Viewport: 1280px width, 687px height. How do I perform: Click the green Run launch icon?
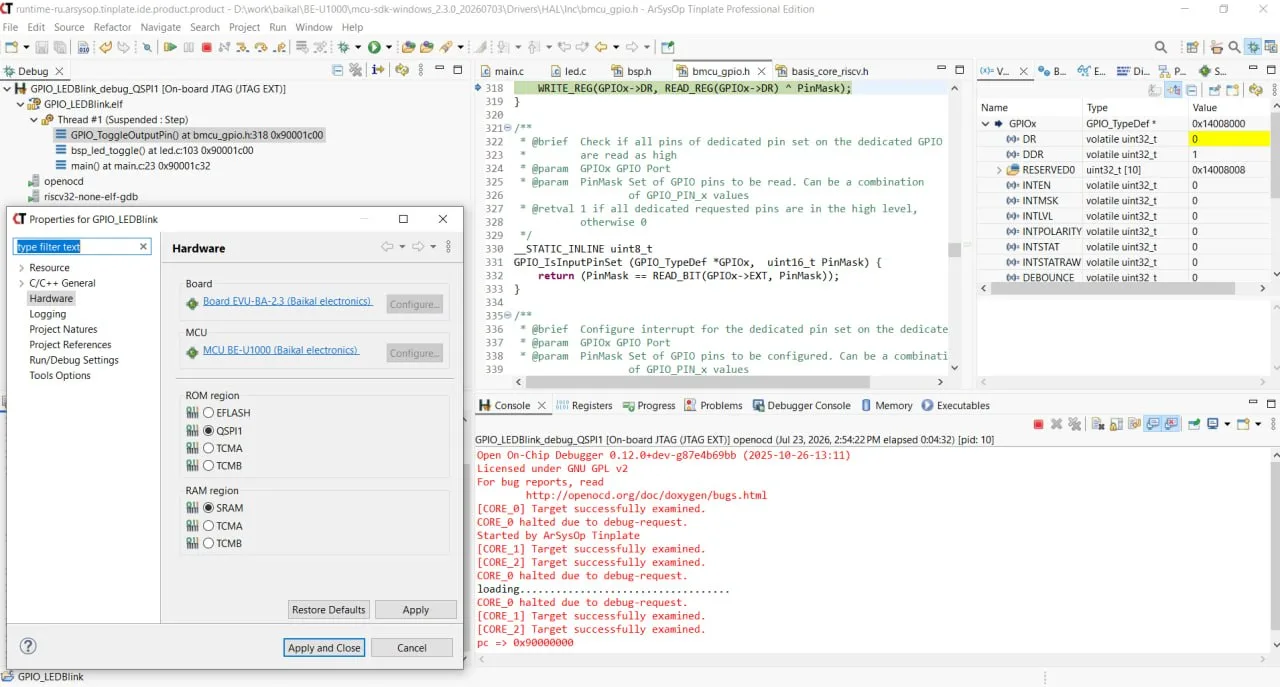point(374,47)
